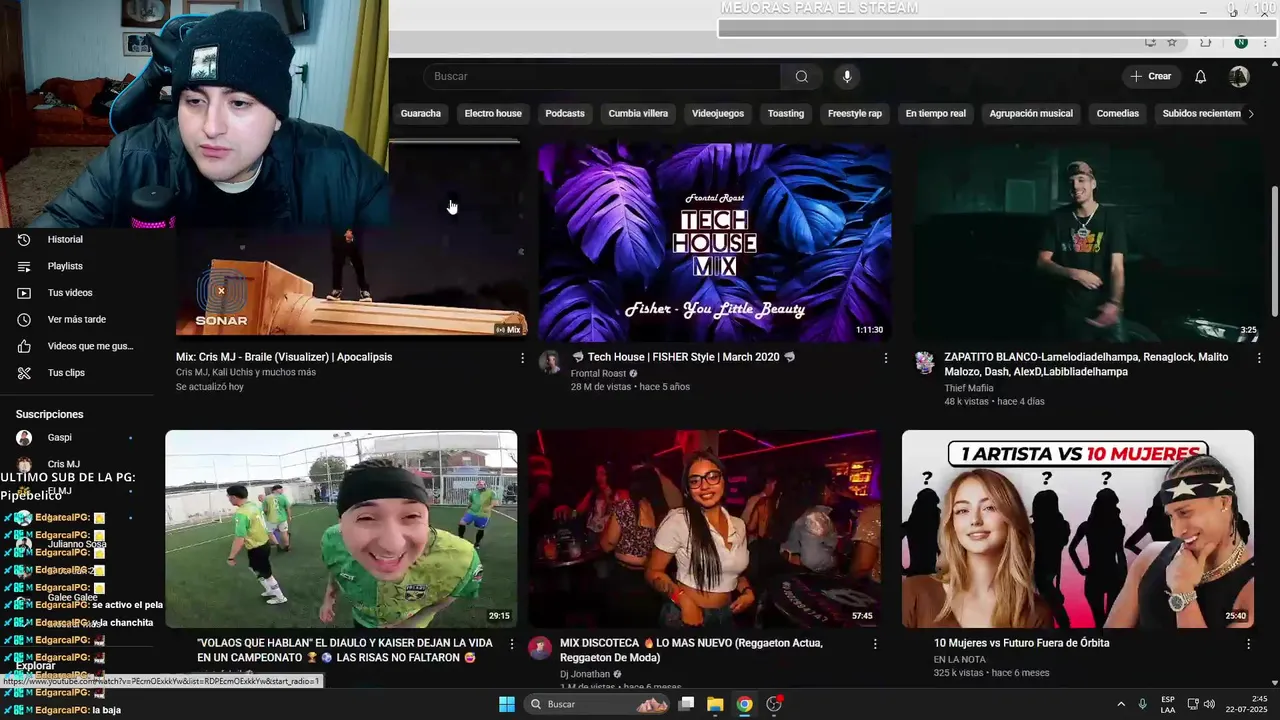The height and width of the screenshot is (720, 1280).
Task: Click Thief Mafiia channel avatar
Action: point(925,362)
